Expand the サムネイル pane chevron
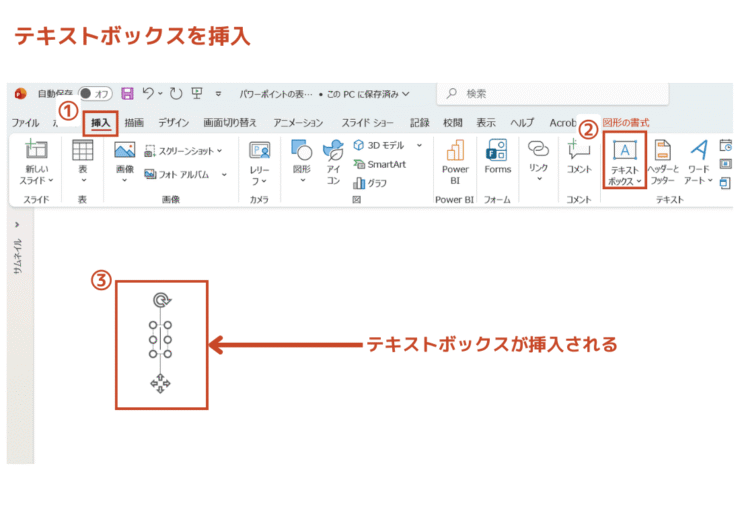This screenshot has width=740, height=505. click(x=17, y=225)
